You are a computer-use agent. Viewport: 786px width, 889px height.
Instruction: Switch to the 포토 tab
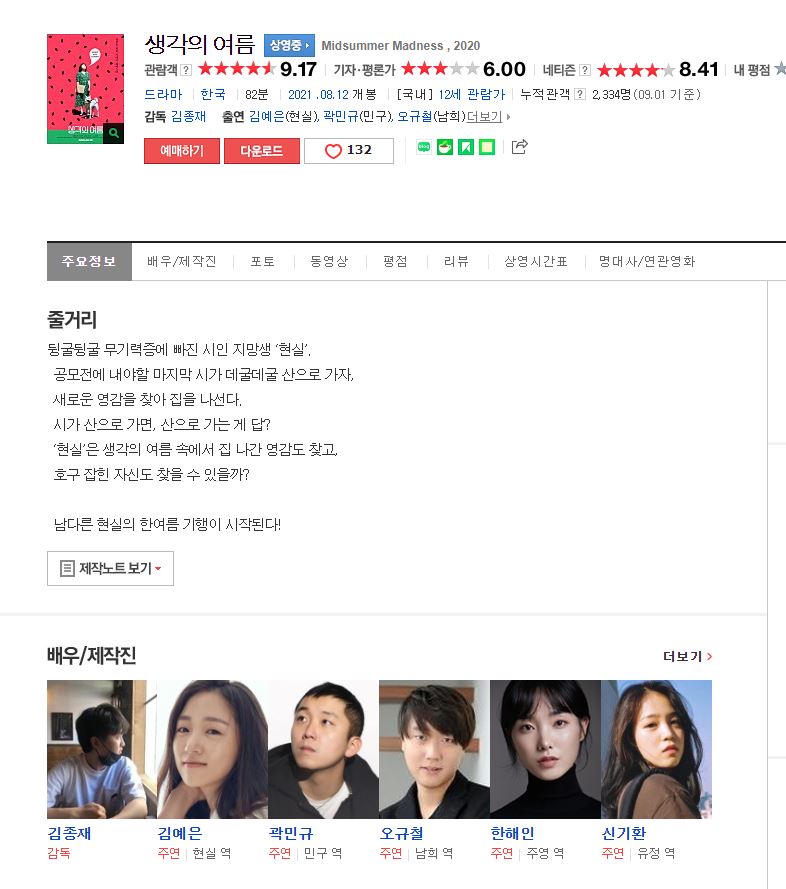pyautogui.click(x=263, y=261)
